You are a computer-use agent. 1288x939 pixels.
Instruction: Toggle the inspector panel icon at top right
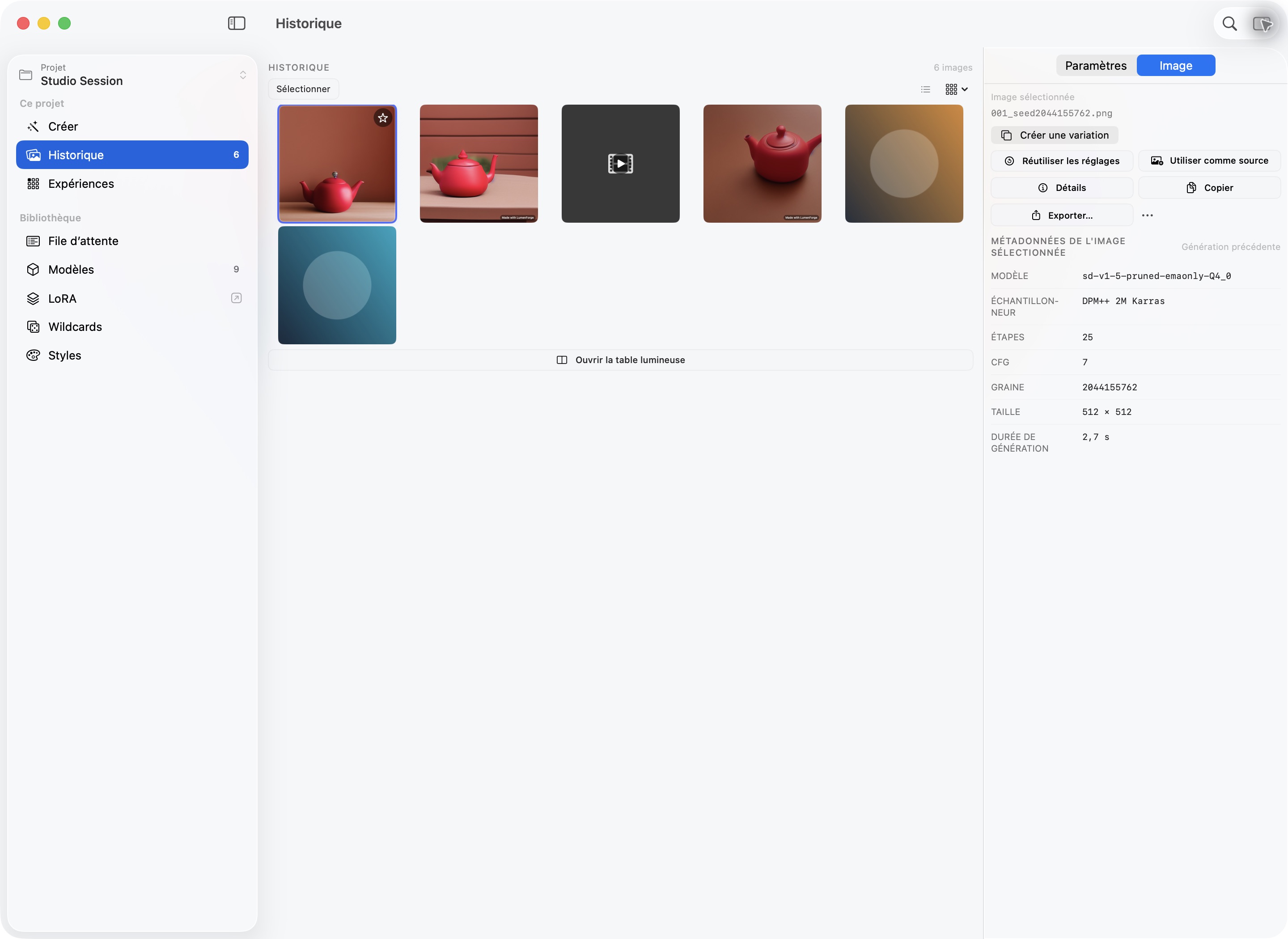point(1263,23)
